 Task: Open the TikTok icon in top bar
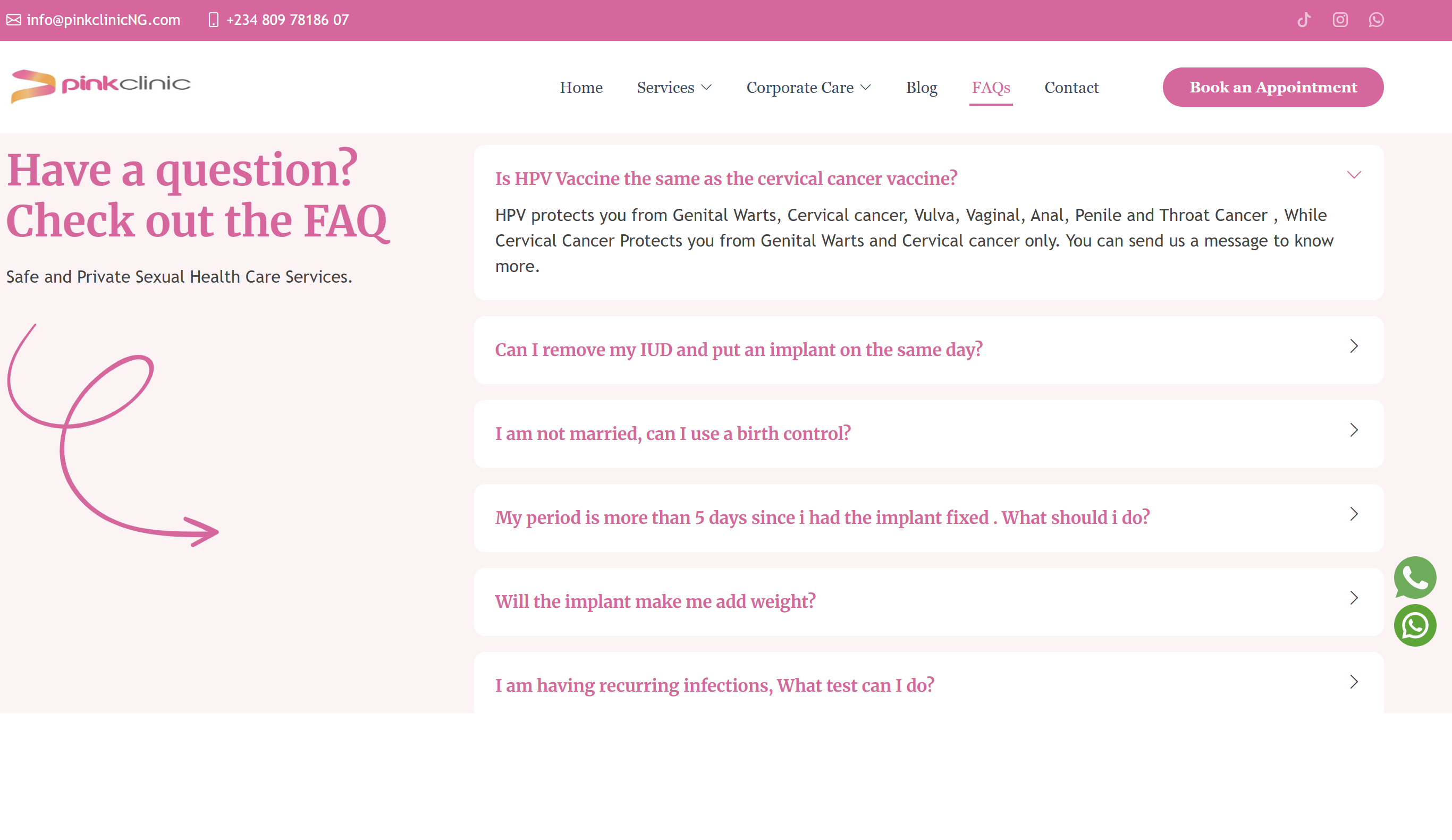(x=1304, y=20)
